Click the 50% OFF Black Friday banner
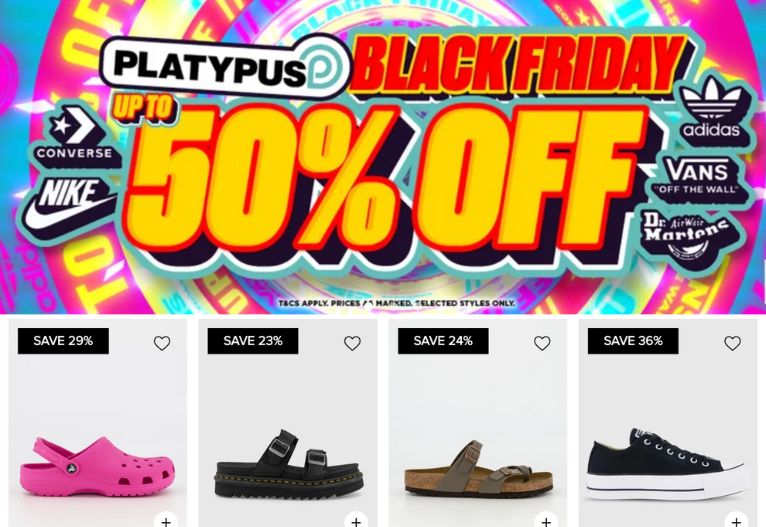This screenshot has height=527, width=766. 383,156
